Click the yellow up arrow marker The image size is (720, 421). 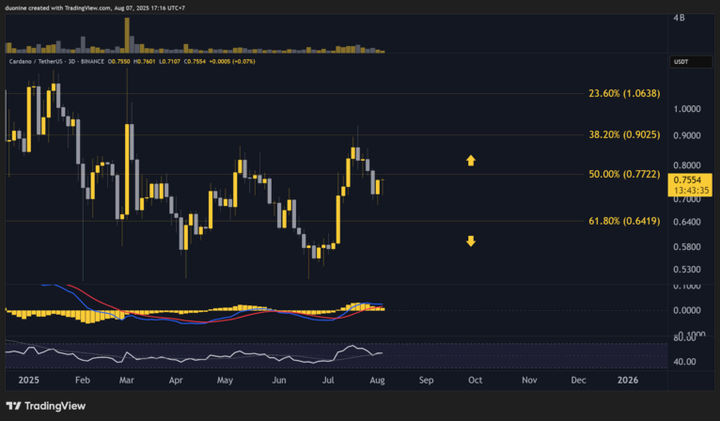pos(470,160)
